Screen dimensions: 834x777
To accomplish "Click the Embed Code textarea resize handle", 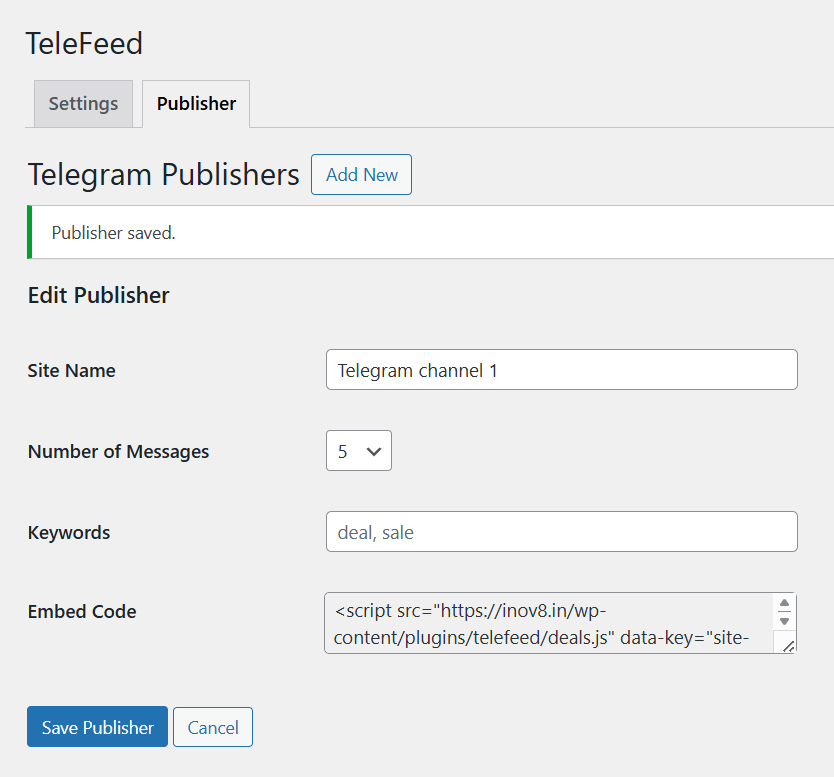I will (x=789, y=646).
